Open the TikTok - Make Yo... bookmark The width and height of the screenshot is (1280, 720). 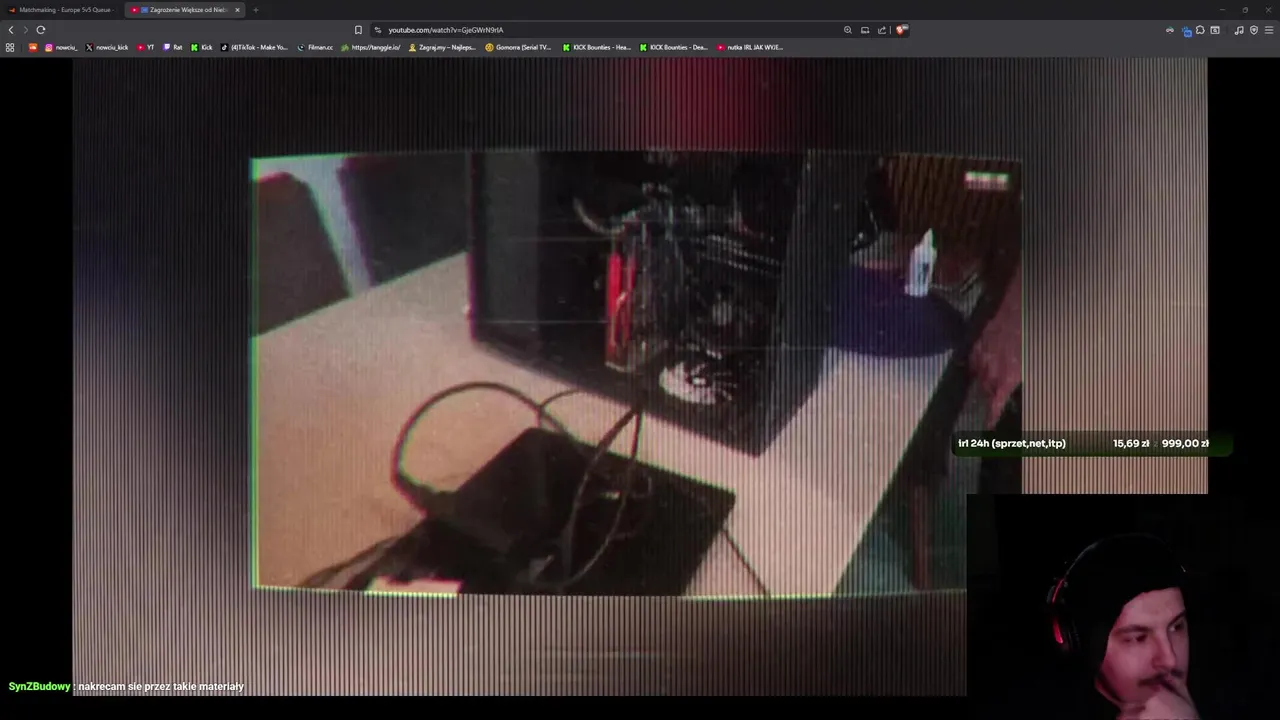click(x=254, y=47)
